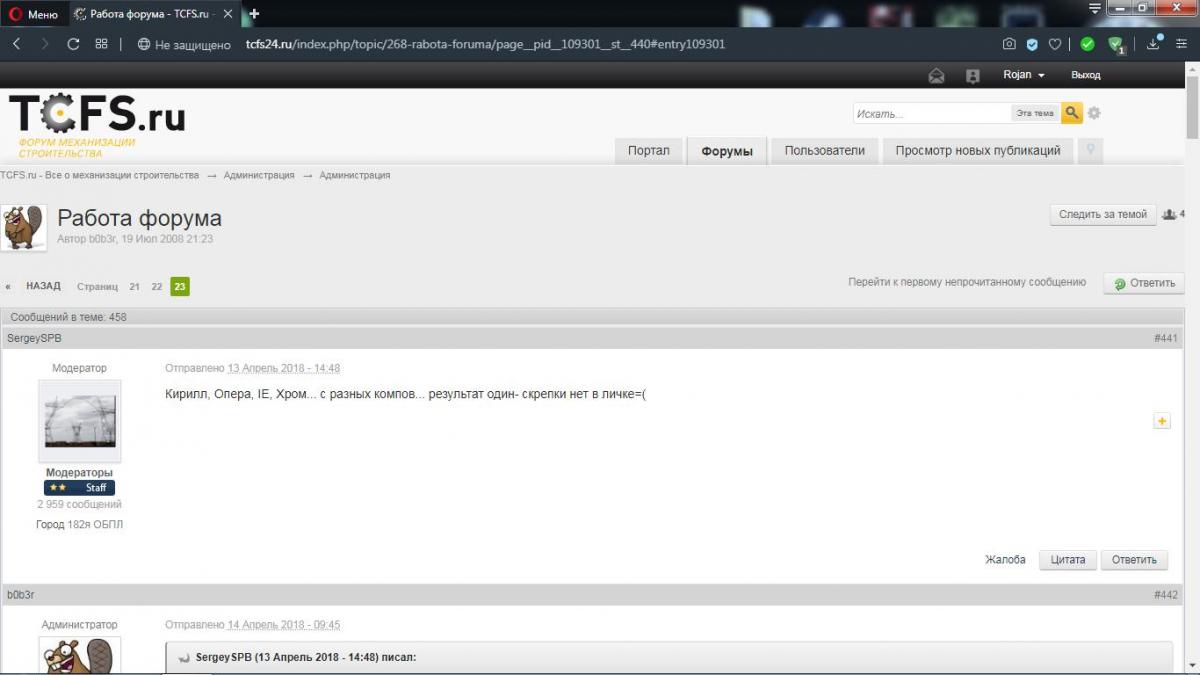Open breadcrumb TCFS.ru - Все о механизации строительства
1200x675 pixels.
click(x=99, y=175)
